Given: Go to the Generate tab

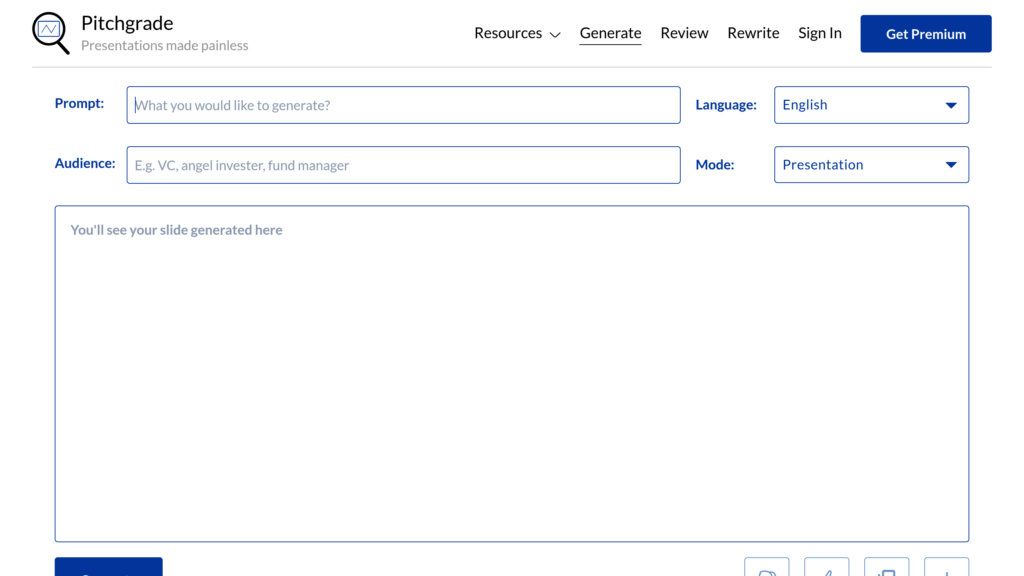Looking at the screenshot, I should [x=611, y=33].
